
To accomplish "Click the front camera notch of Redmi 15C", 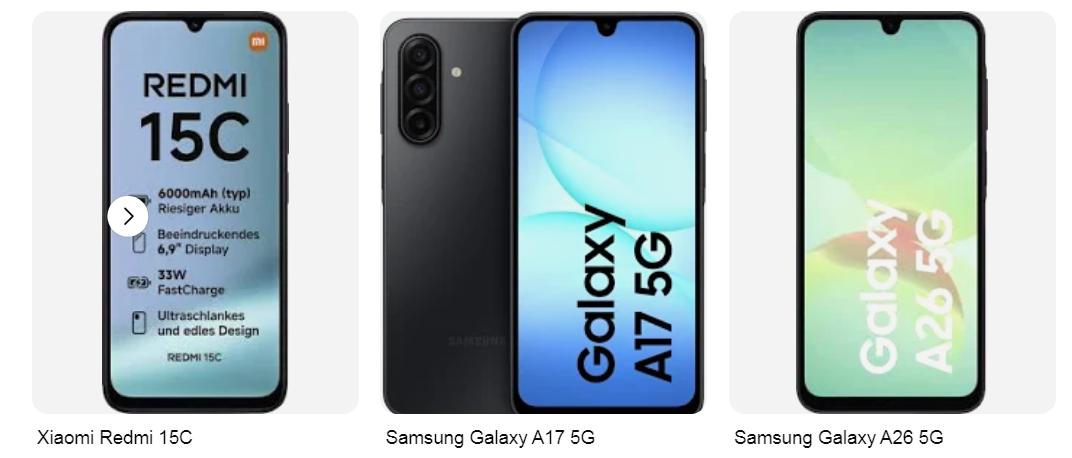I will pyautogui.click(x=195, y=26).
